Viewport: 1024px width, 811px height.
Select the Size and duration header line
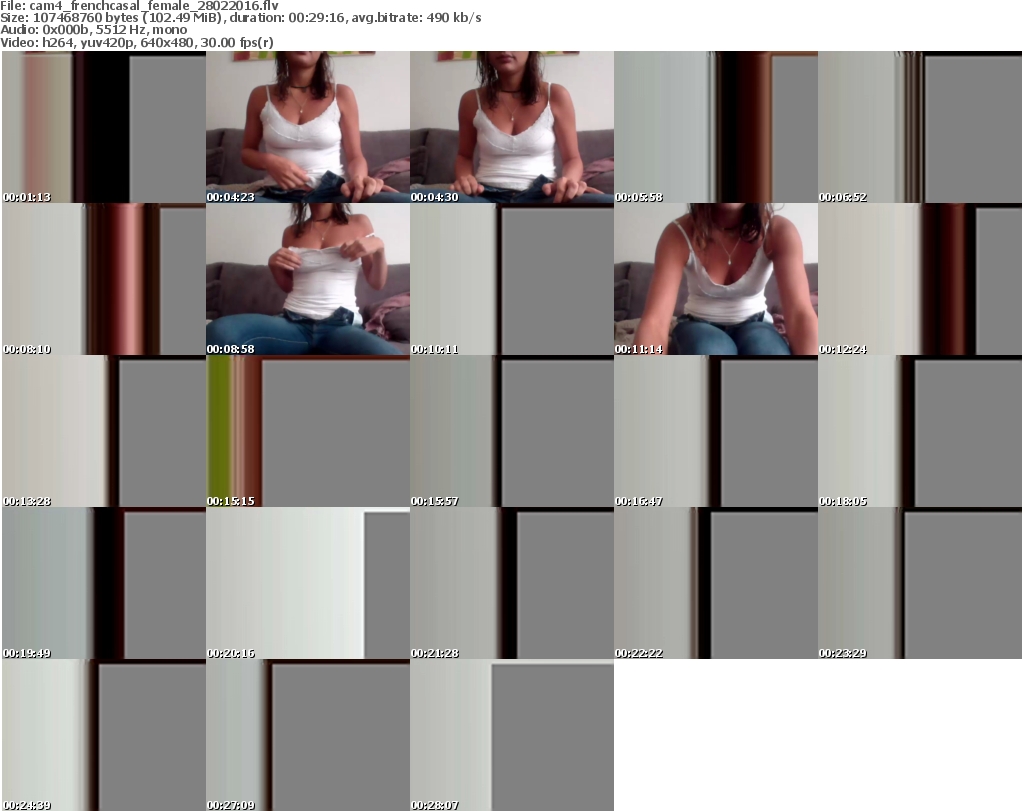point(241,18)
